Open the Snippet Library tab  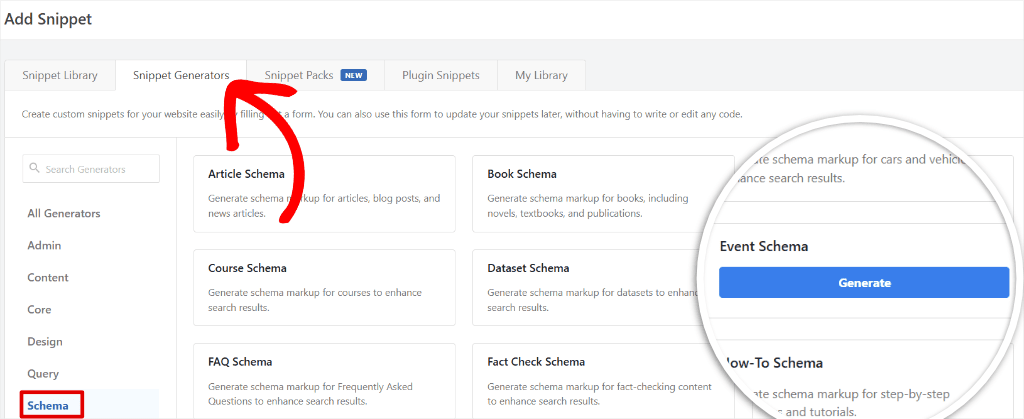(x=59, y=75)
